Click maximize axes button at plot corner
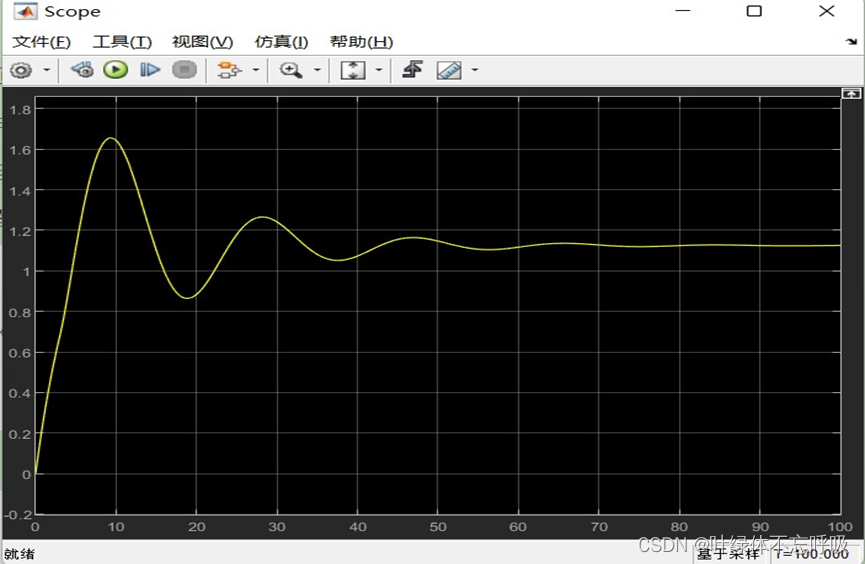865x564 pixels. point(851,94)
